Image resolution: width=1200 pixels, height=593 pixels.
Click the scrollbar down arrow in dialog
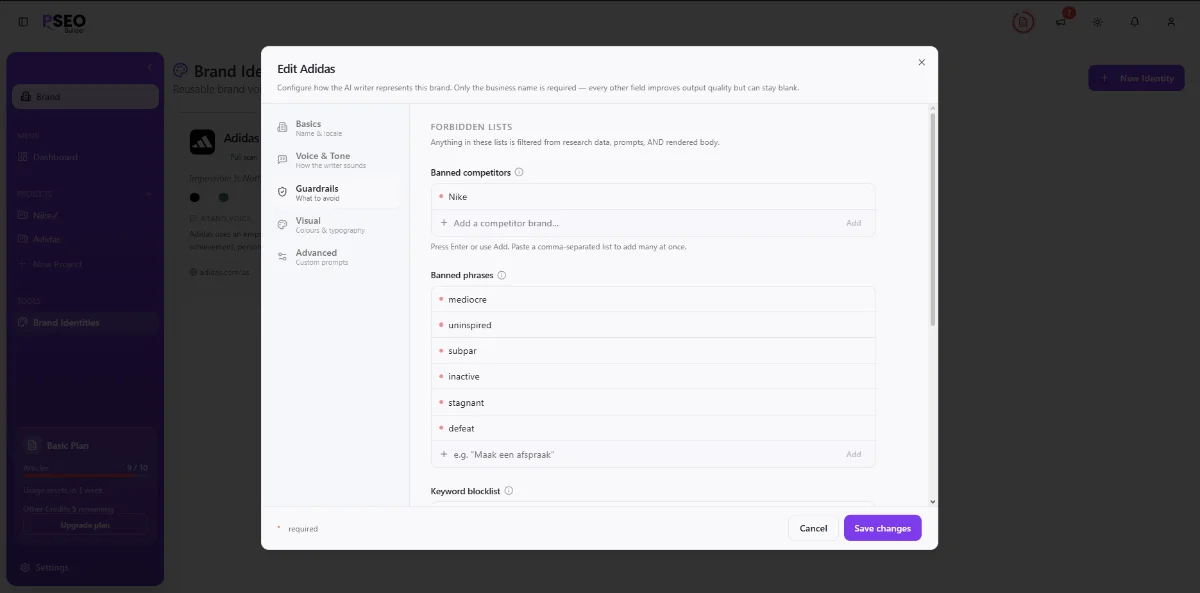click(x=933, y=501)
